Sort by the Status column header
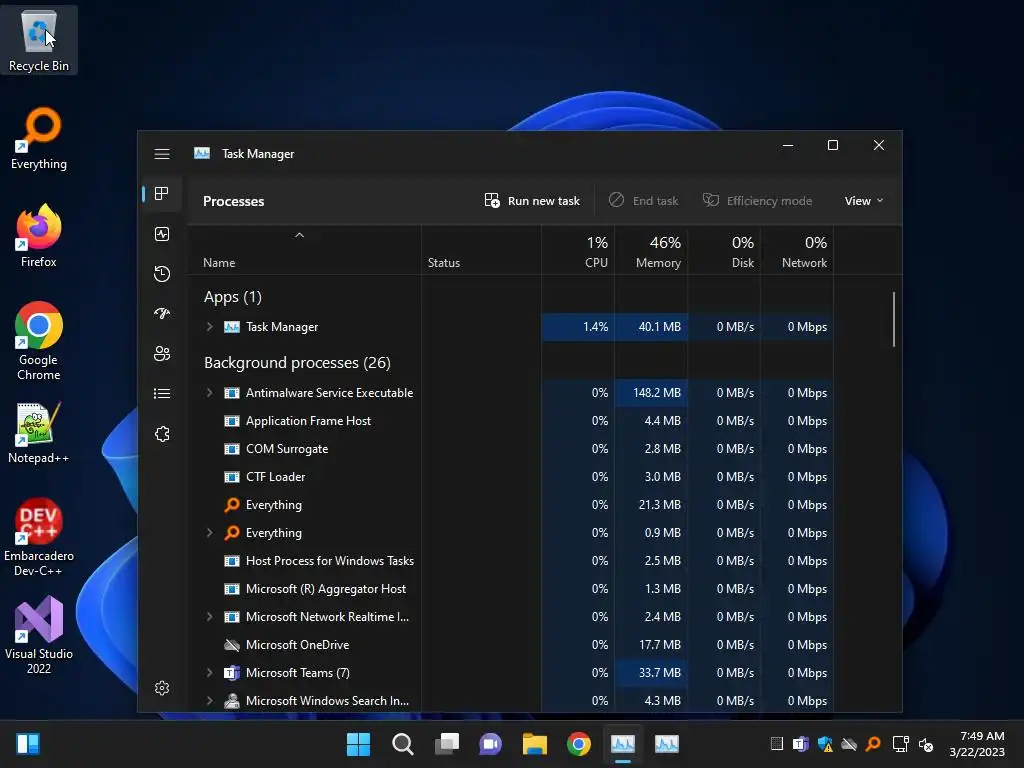This screenshot has height=768, width=1024. coord(481,250)
